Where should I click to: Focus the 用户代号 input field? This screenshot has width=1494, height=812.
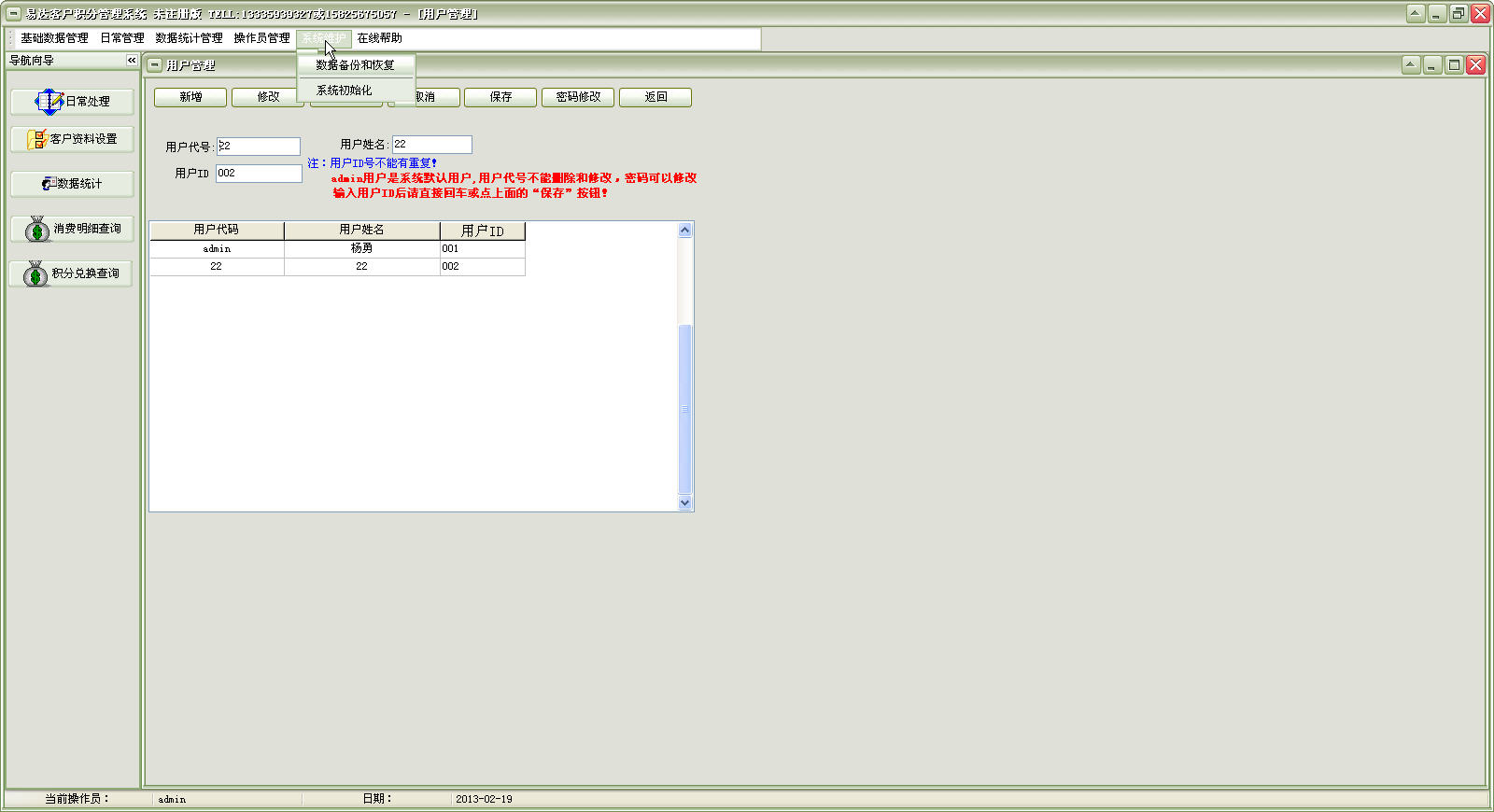click(x=259, y=147)
